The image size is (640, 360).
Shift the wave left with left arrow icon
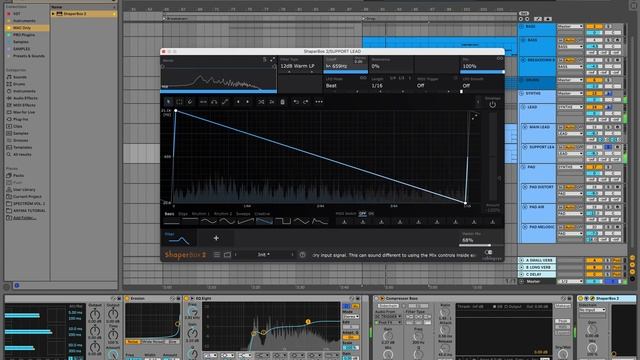238,102
